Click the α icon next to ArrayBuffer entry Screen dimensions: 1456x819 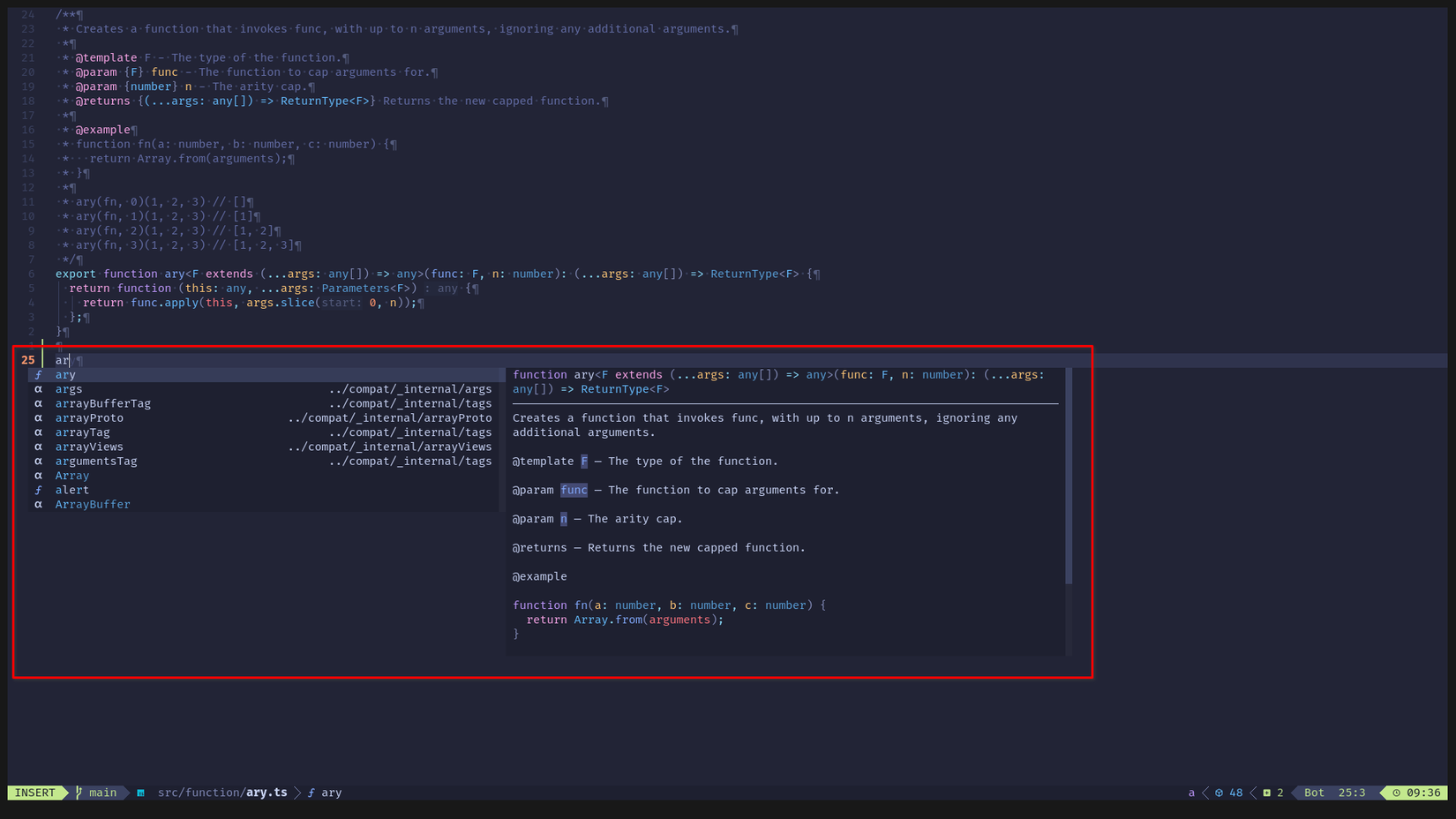(38, 504)
